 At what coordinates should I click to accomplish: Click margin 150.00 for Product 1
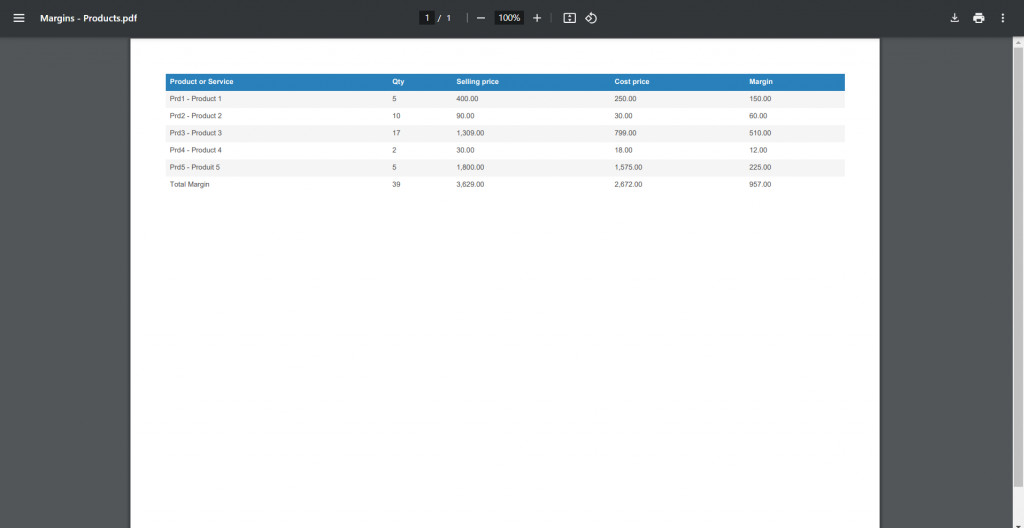point(760,99)
